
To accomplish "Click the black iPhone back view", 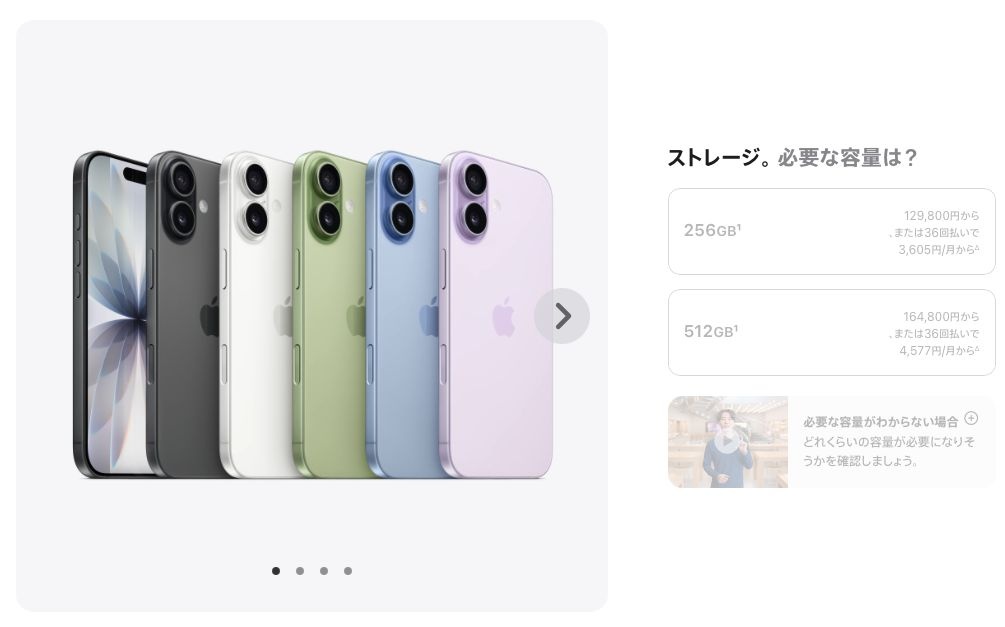I will 185,314.
